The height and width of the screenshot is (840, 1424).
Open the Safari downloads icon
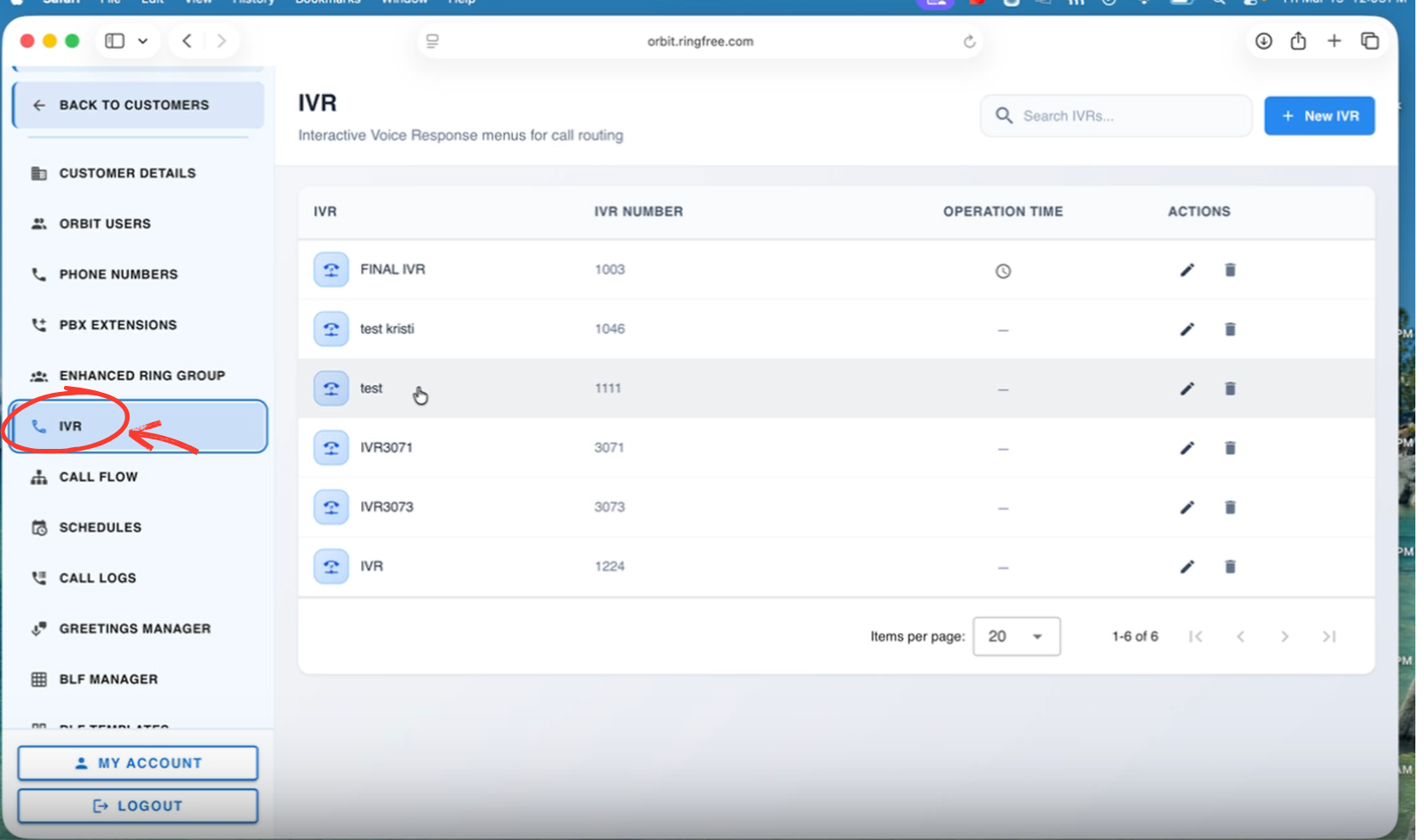pyautogui.click(x=1263, y=41)
